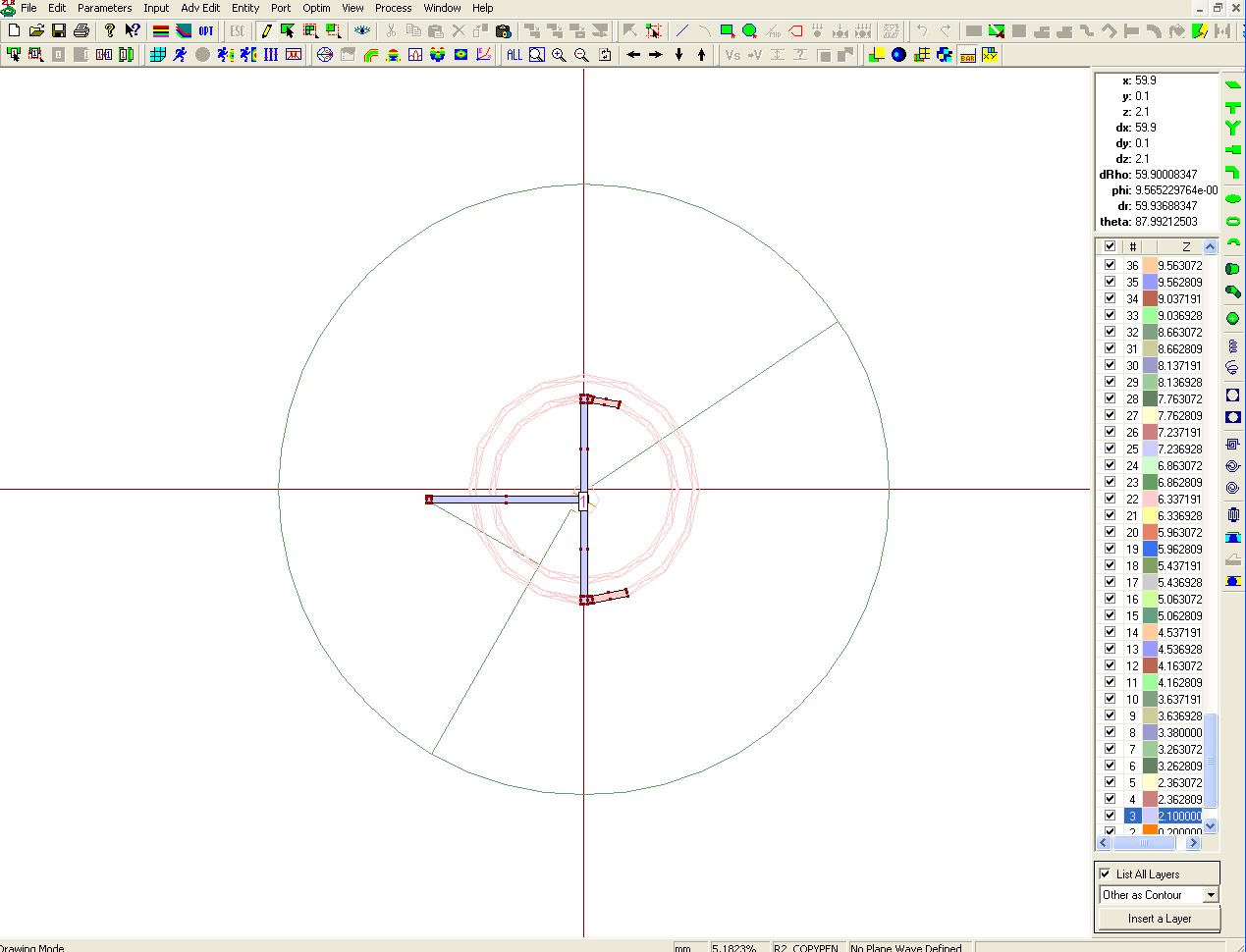This screenshot has height=952, width=1246.
Task: Click the Insert a Layer button
Action: tap(1159, 919)
